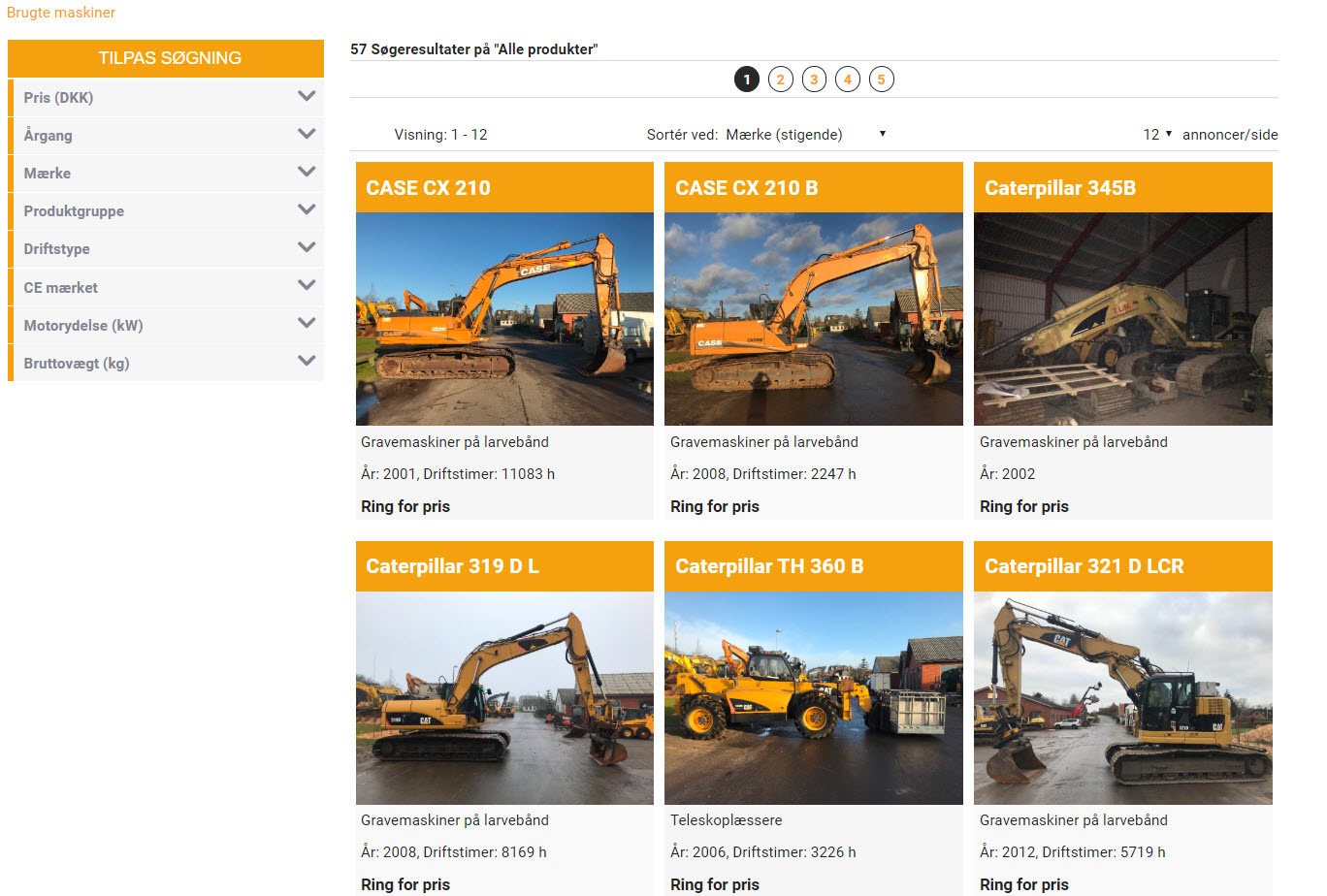Expand the Bruttovægt (kg) filter chevron
Viewport: 1327px width, 896px height.
point(307,361)
